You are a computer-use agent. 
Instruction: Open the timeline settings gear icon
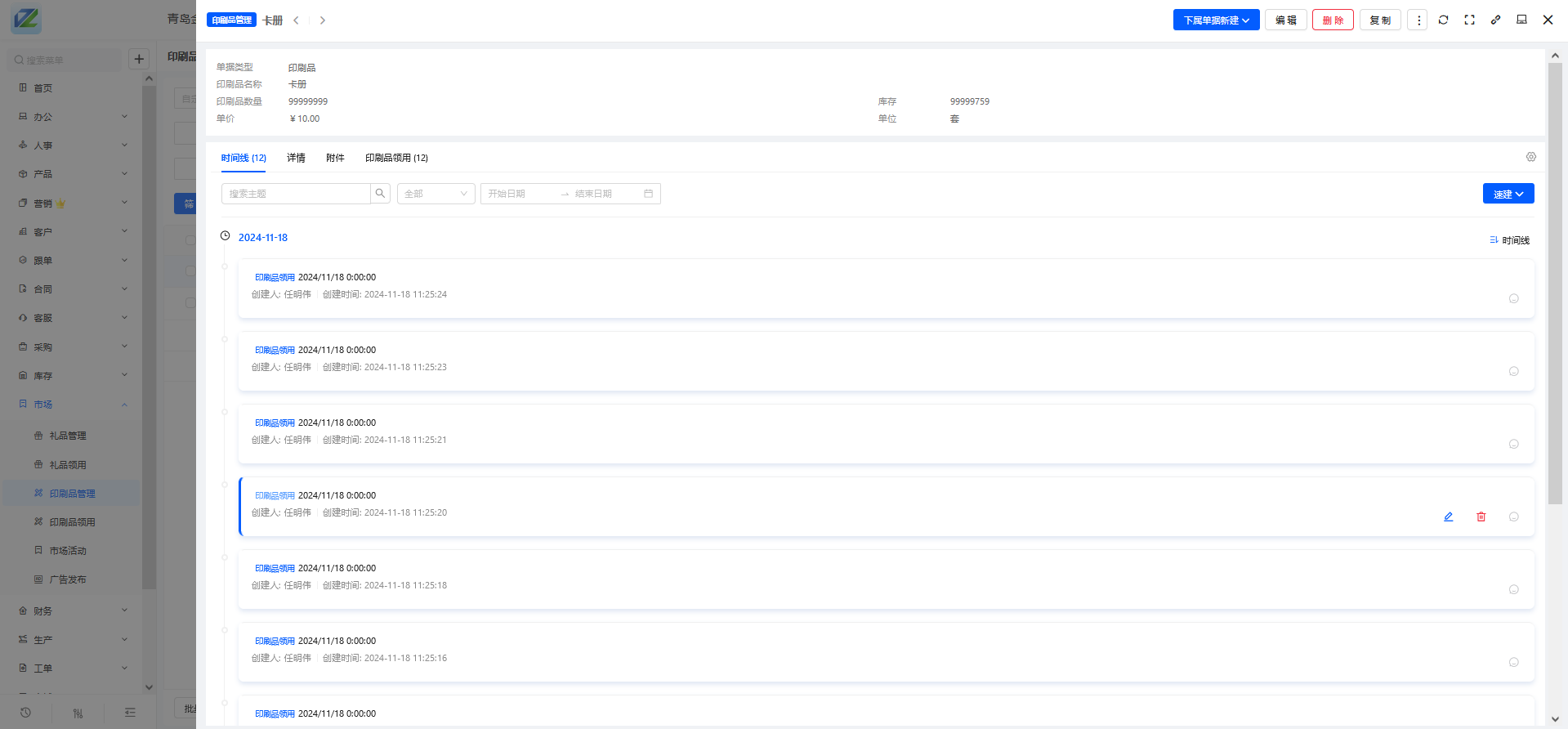click(1530, 157)
